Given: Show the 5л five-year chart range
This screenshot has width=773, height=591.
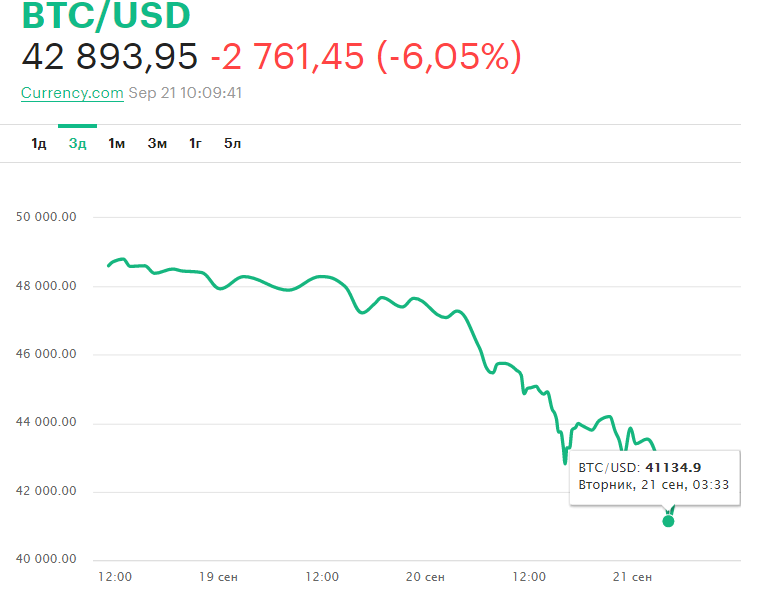Looking at the screenshot, I should coord(232,143).
